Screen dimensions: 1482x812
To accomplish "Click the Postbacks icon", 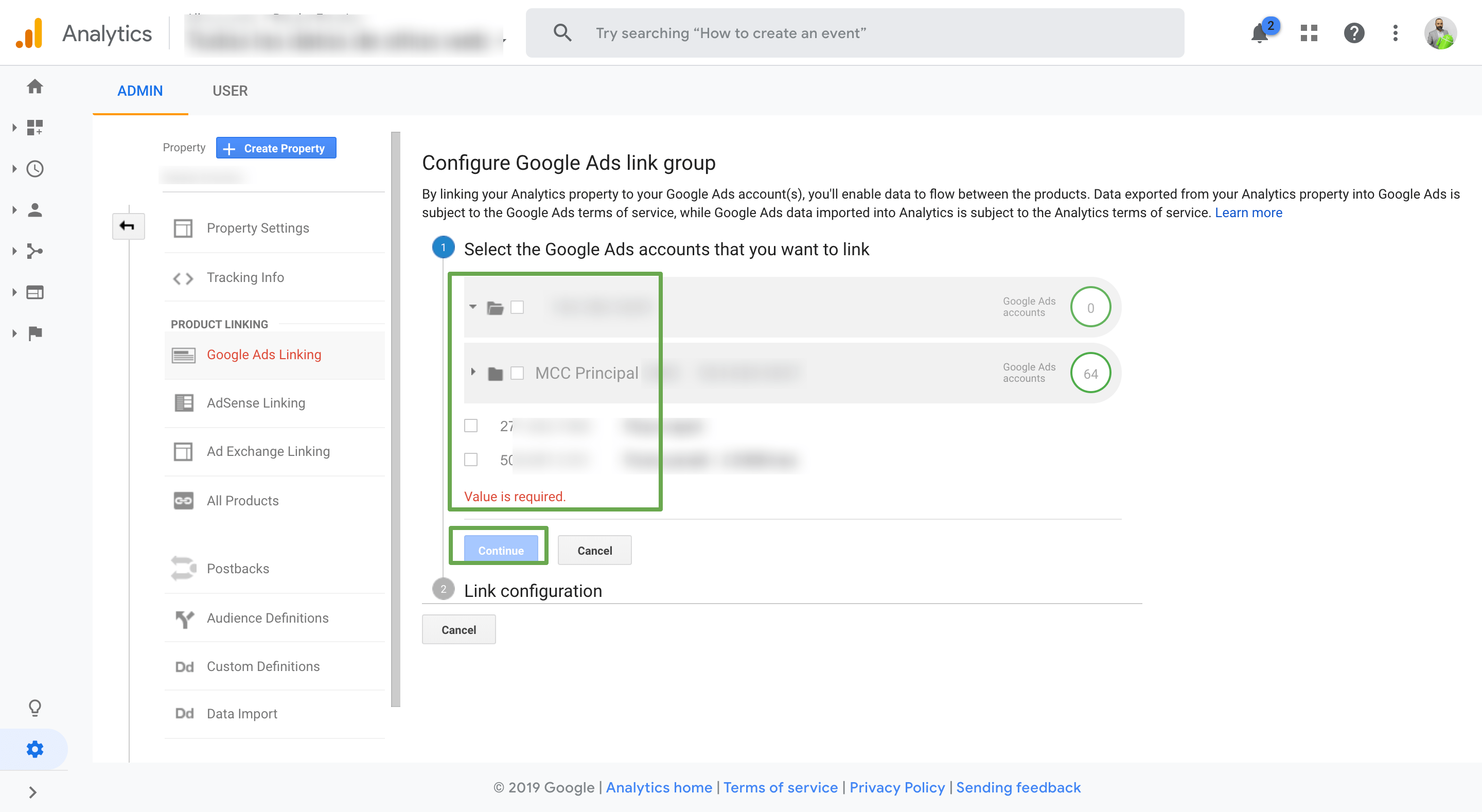I will click(x=183, y=569).
